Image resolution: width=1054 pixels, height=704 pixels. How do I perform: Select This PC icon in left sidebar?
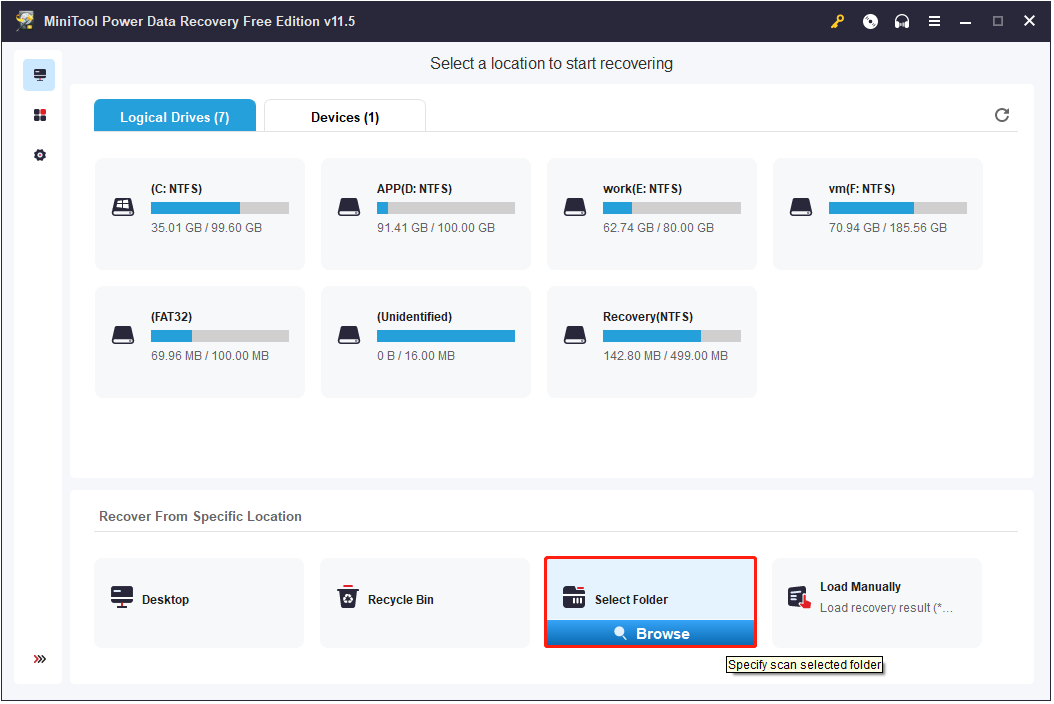coord(40,75)
